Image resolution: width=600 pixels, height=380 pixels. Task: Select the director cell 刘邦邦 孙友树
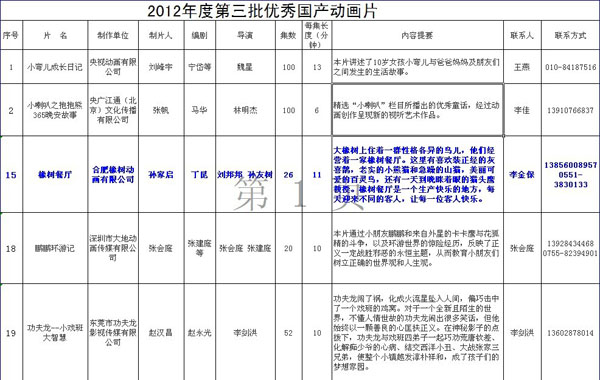tap(245, 175)
